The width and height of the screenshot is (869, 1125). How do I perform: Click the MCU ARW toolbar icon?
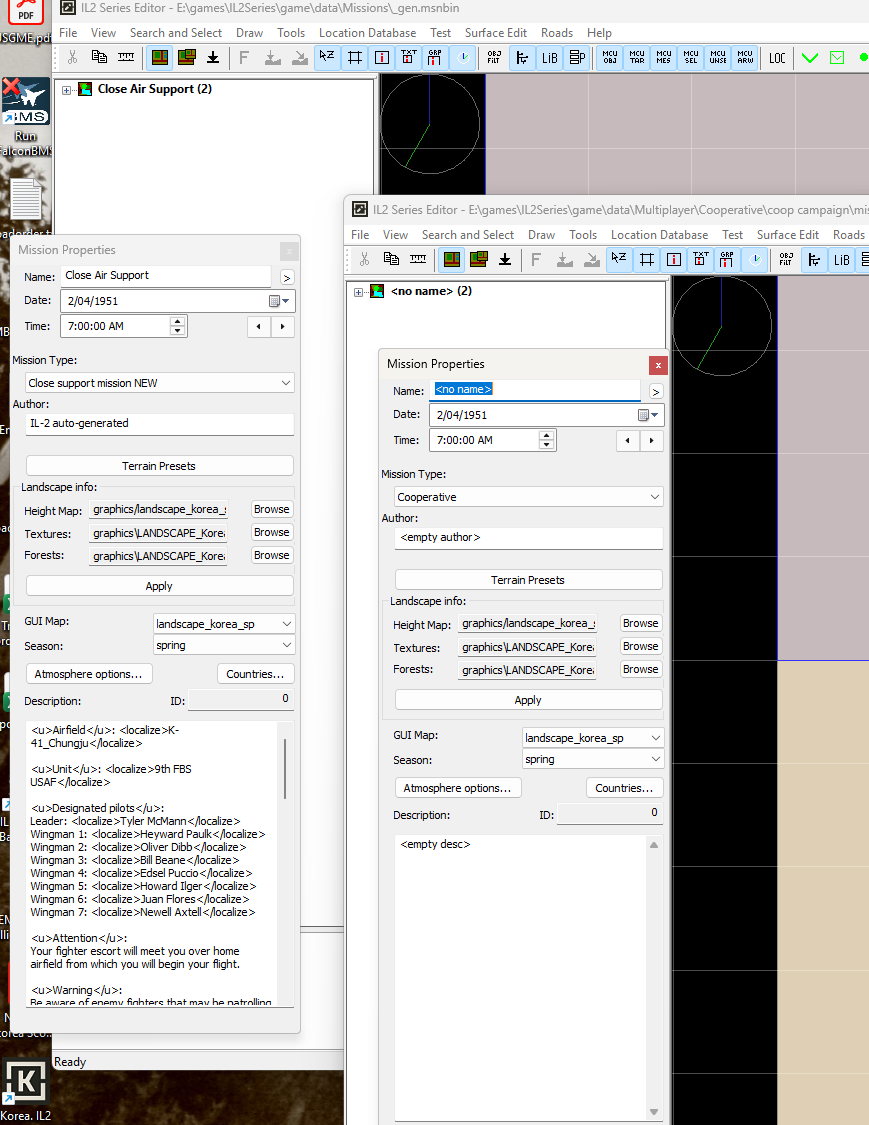click(746, 57)
